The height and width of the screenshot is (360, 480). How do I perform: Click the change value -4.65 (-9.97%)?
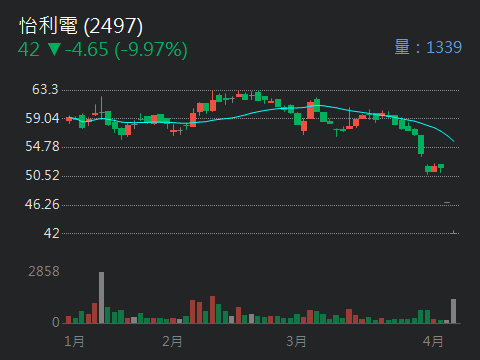tap(126, 50)
